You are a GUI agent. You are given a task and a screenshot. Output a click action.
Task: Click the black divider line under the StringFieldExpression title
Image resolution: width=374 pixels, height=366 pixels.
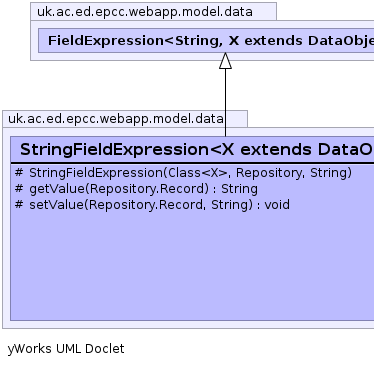[192, 163]
